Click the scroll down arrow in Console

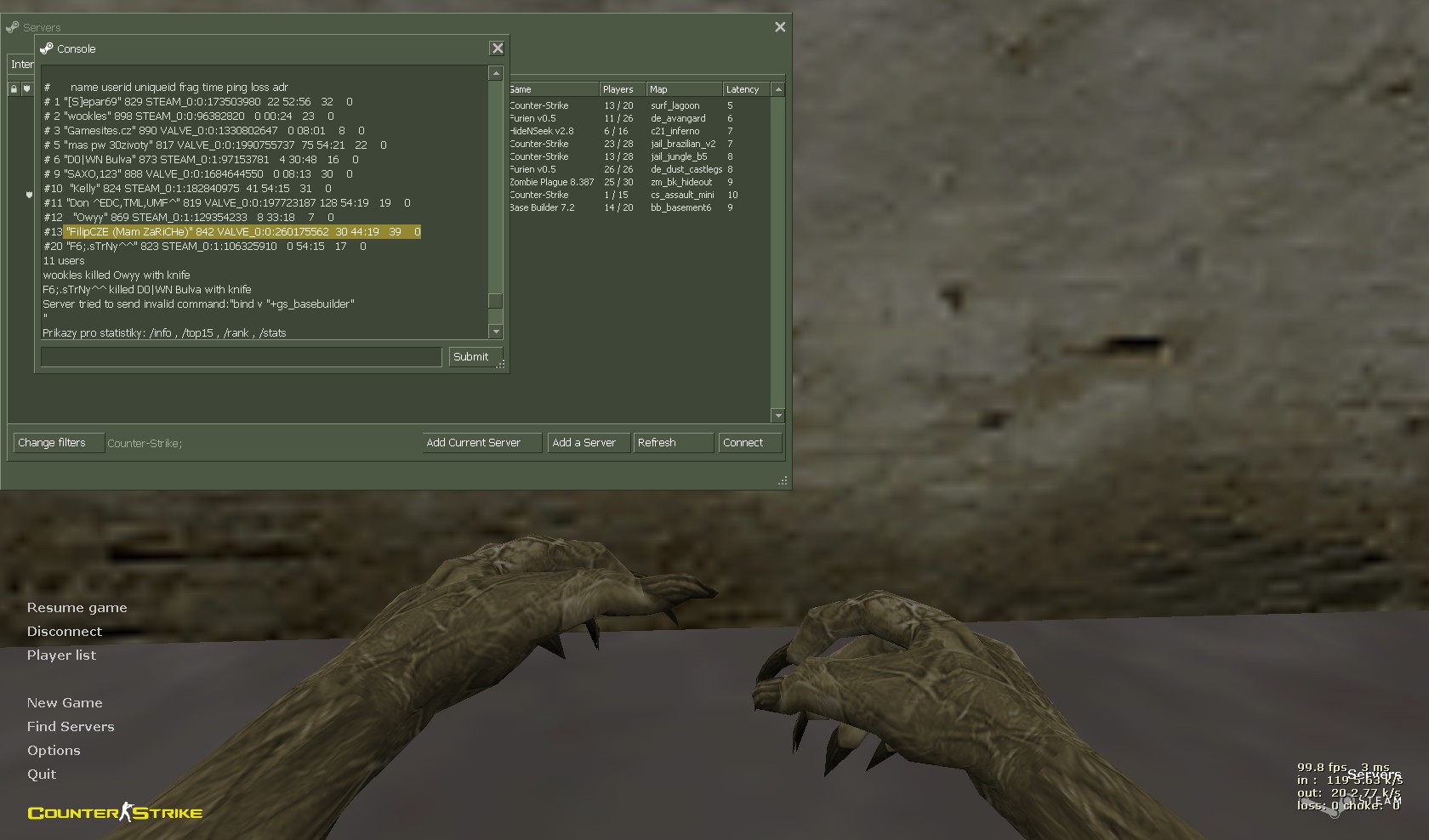[x=496, y=332]
